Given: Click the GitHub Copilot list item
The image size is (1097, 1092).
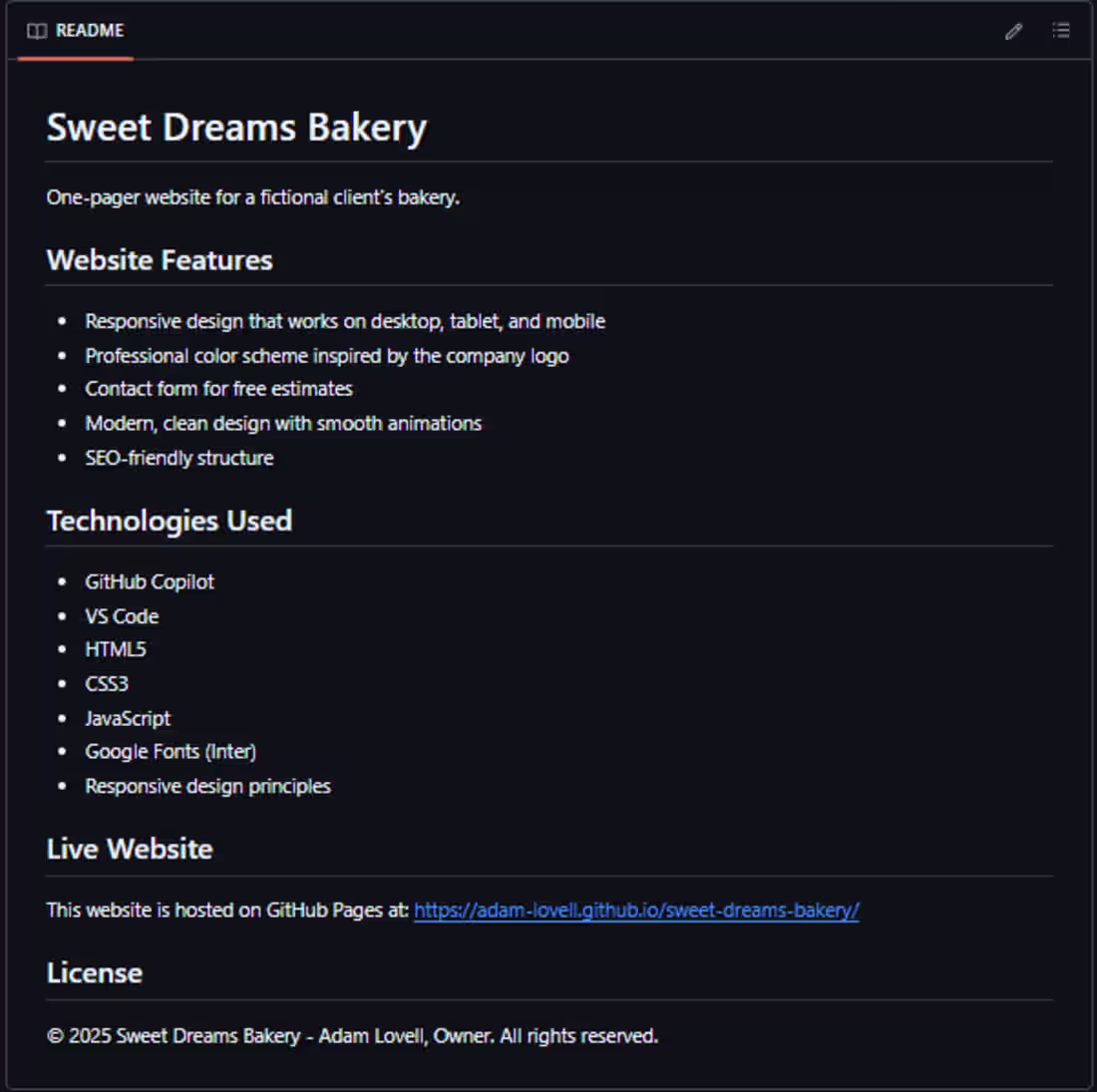Looking at the screenshot, I should point(150,581).
